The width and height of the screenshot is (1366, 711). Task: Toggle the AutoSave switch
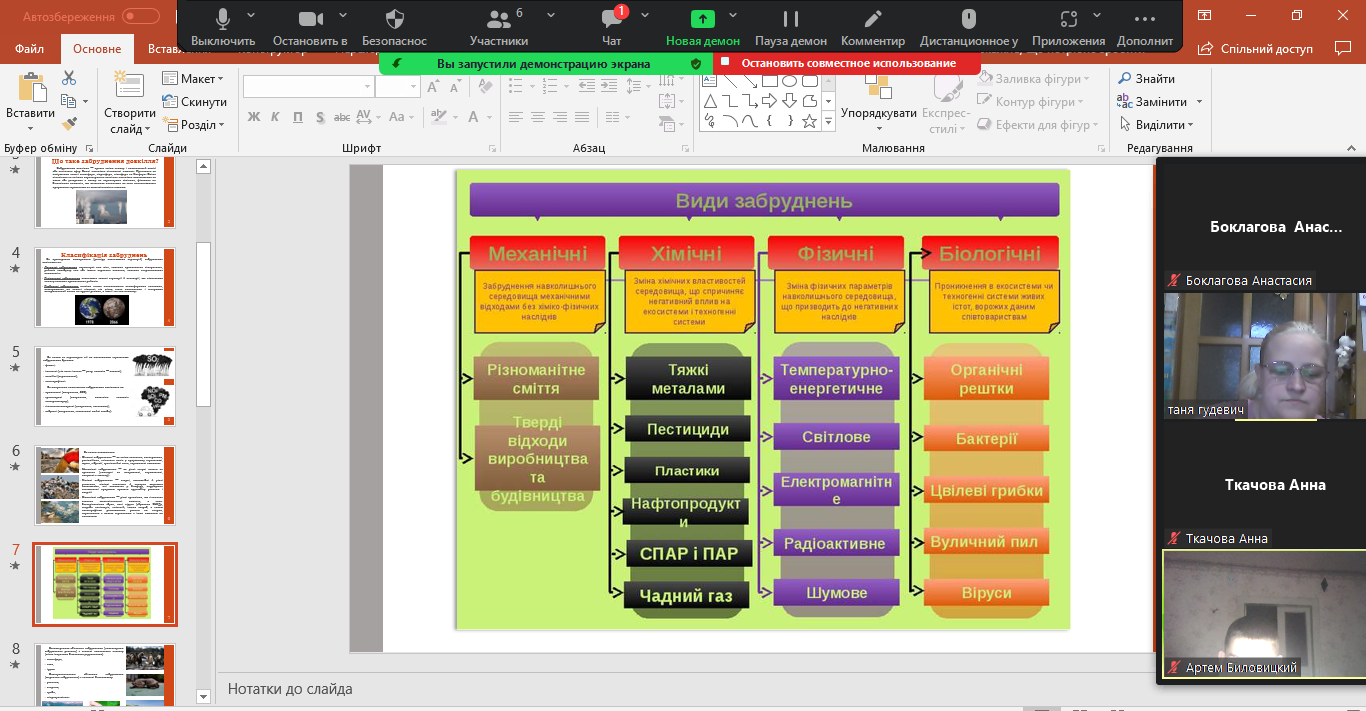coord(140,16)
